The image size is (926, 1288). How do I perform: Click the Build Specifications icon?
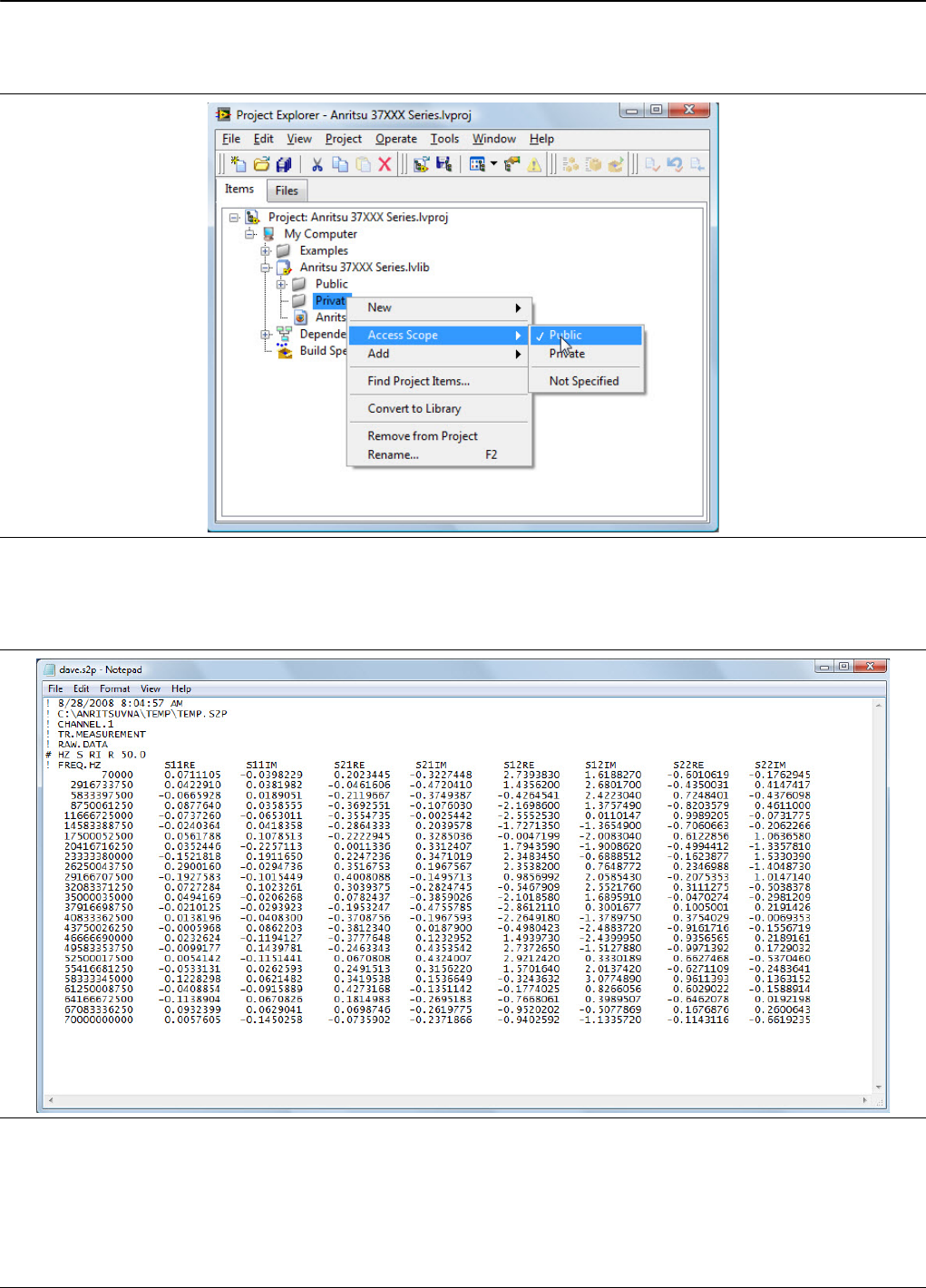284,351
